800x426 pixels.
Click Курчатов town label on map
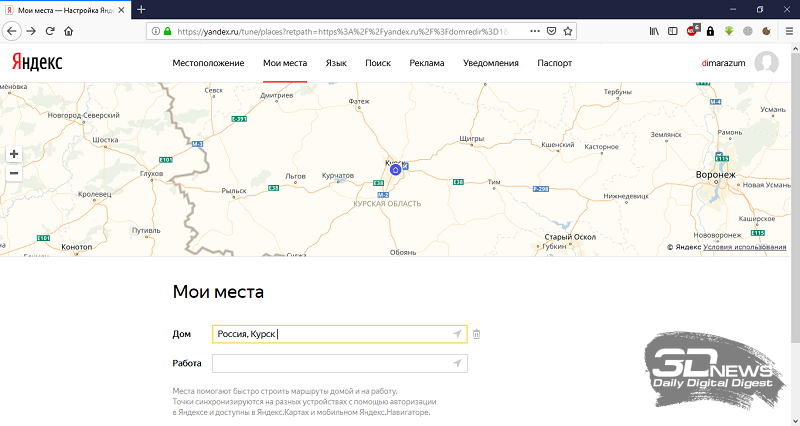(338, 176)
